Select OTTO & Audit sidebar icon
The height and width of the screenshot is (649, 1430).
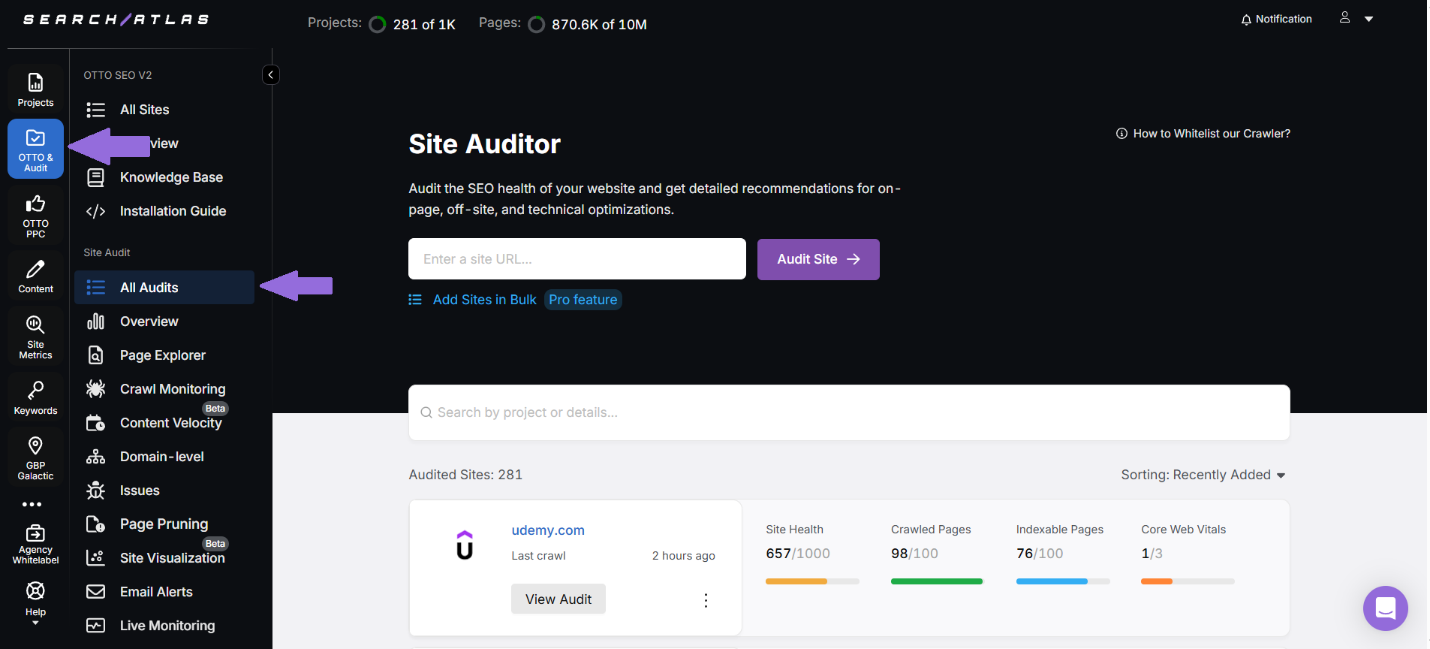pyautogui.click(x=35, y=149)
